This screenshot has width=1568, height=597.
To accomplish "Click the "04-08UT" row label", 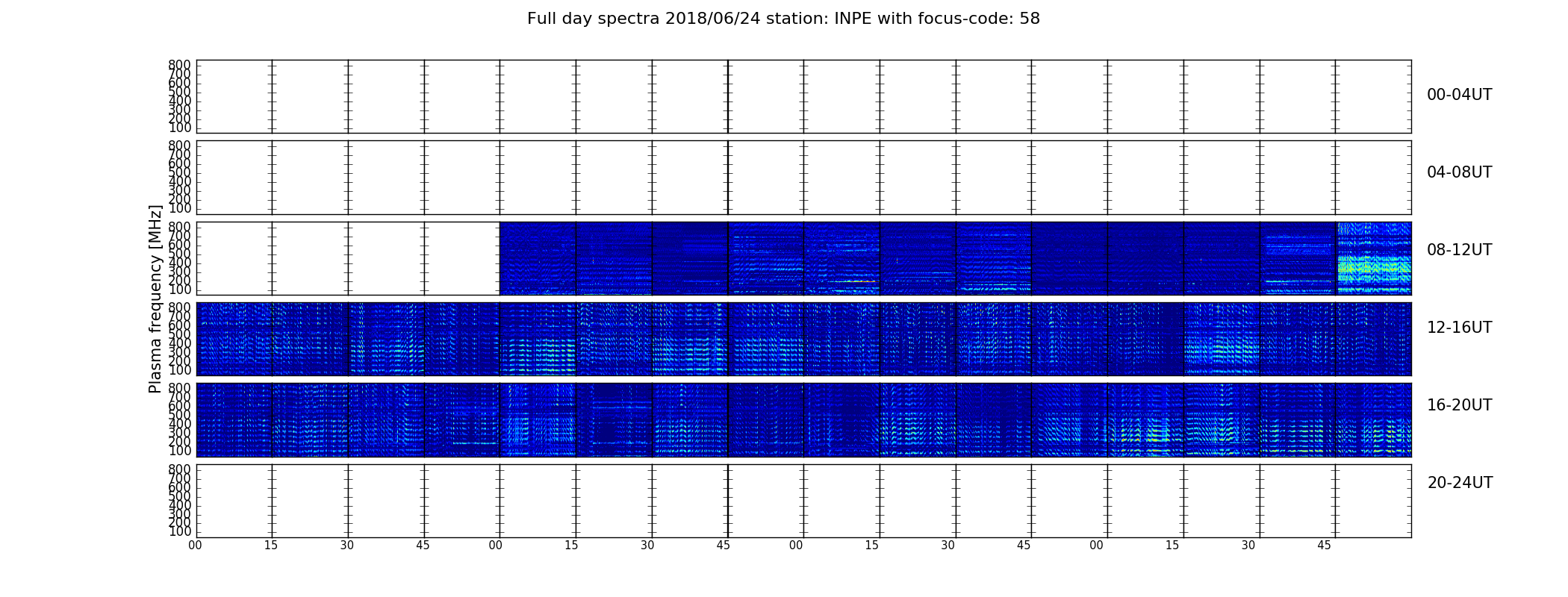I will coord(1459,172).
